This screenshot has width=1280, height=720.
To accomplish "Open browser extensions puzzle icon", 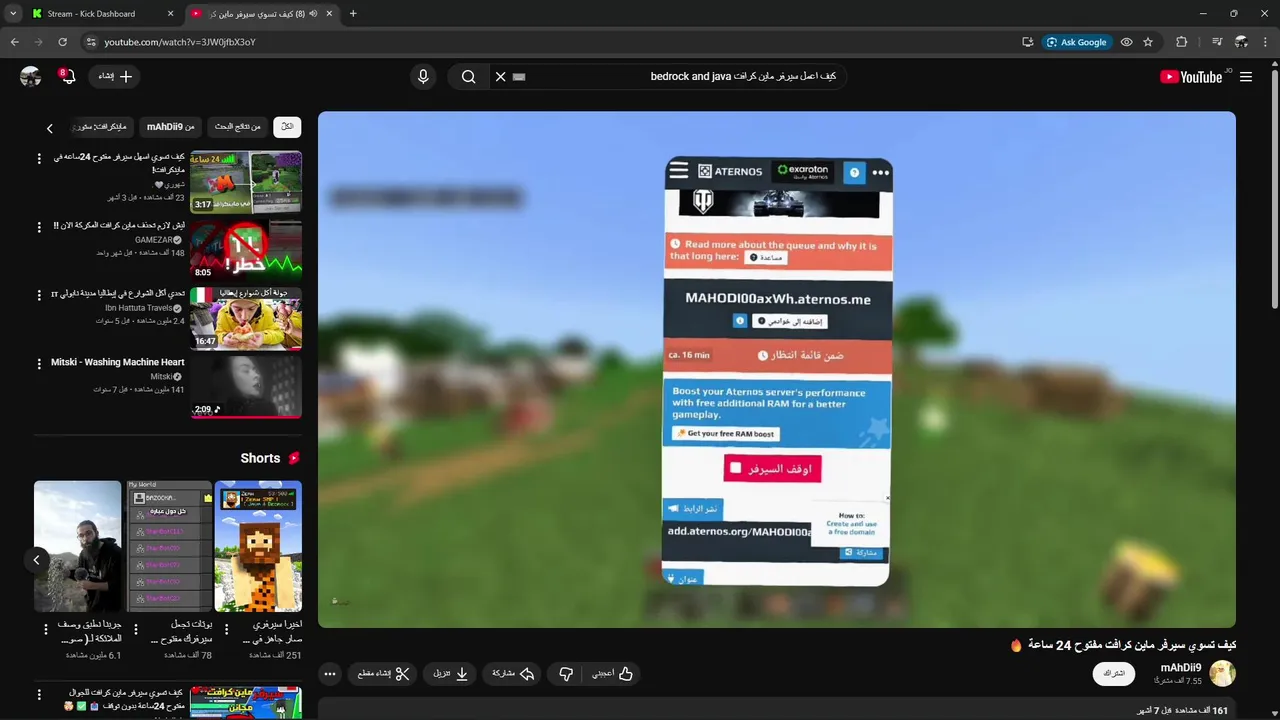I will pos(1182,42).
